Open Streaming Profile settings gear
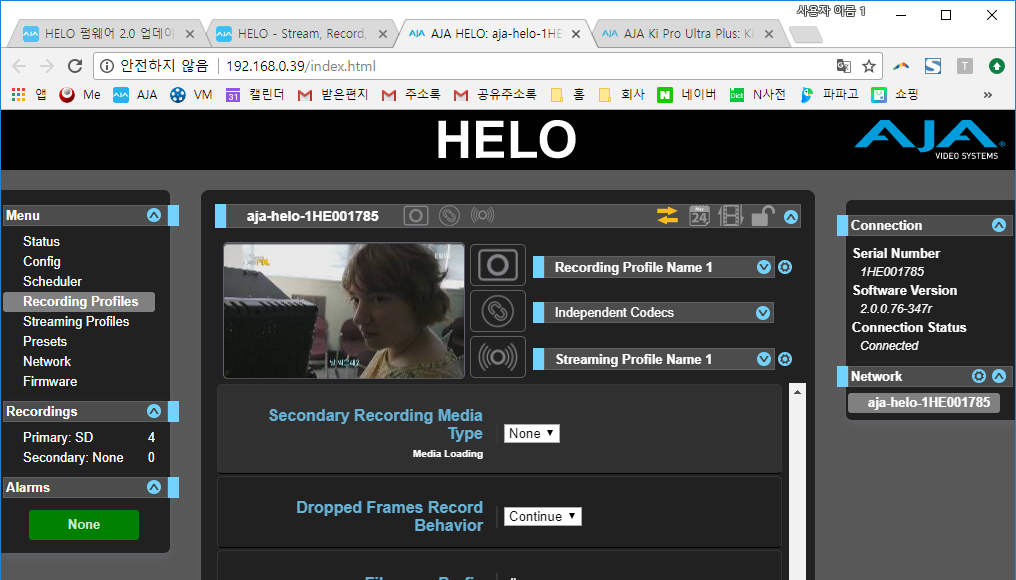This screenshot has width=1016, height=580. (785, 359)
